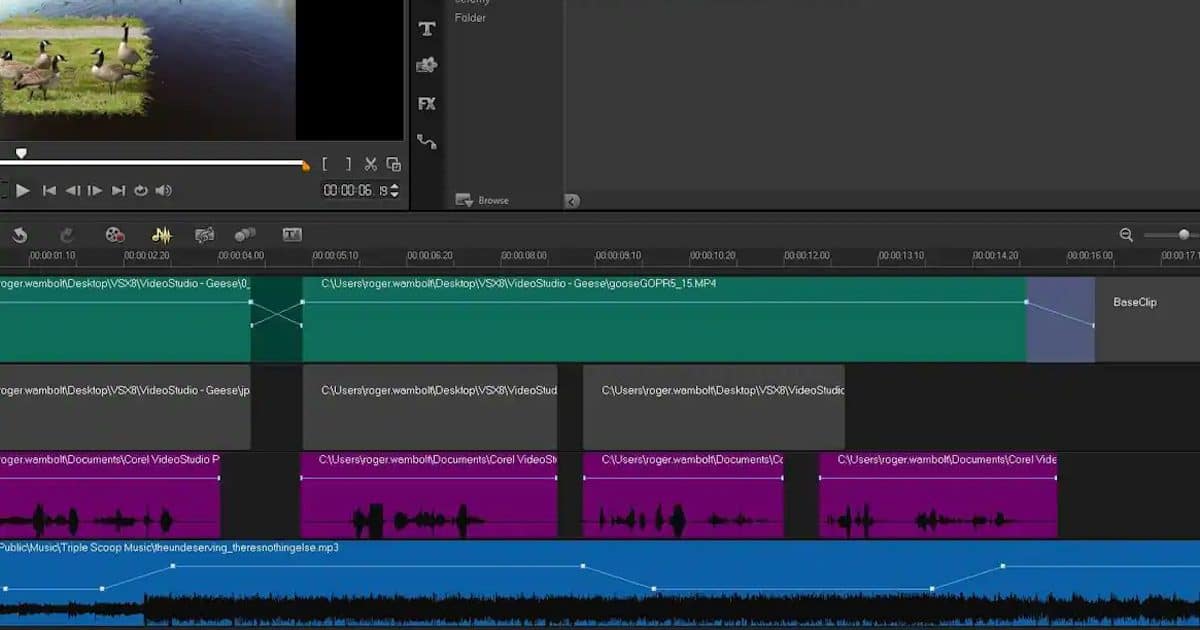Toggle mute with the speaker icon
The height and width of the screenshot is (630, 1200).
point(163,190)
